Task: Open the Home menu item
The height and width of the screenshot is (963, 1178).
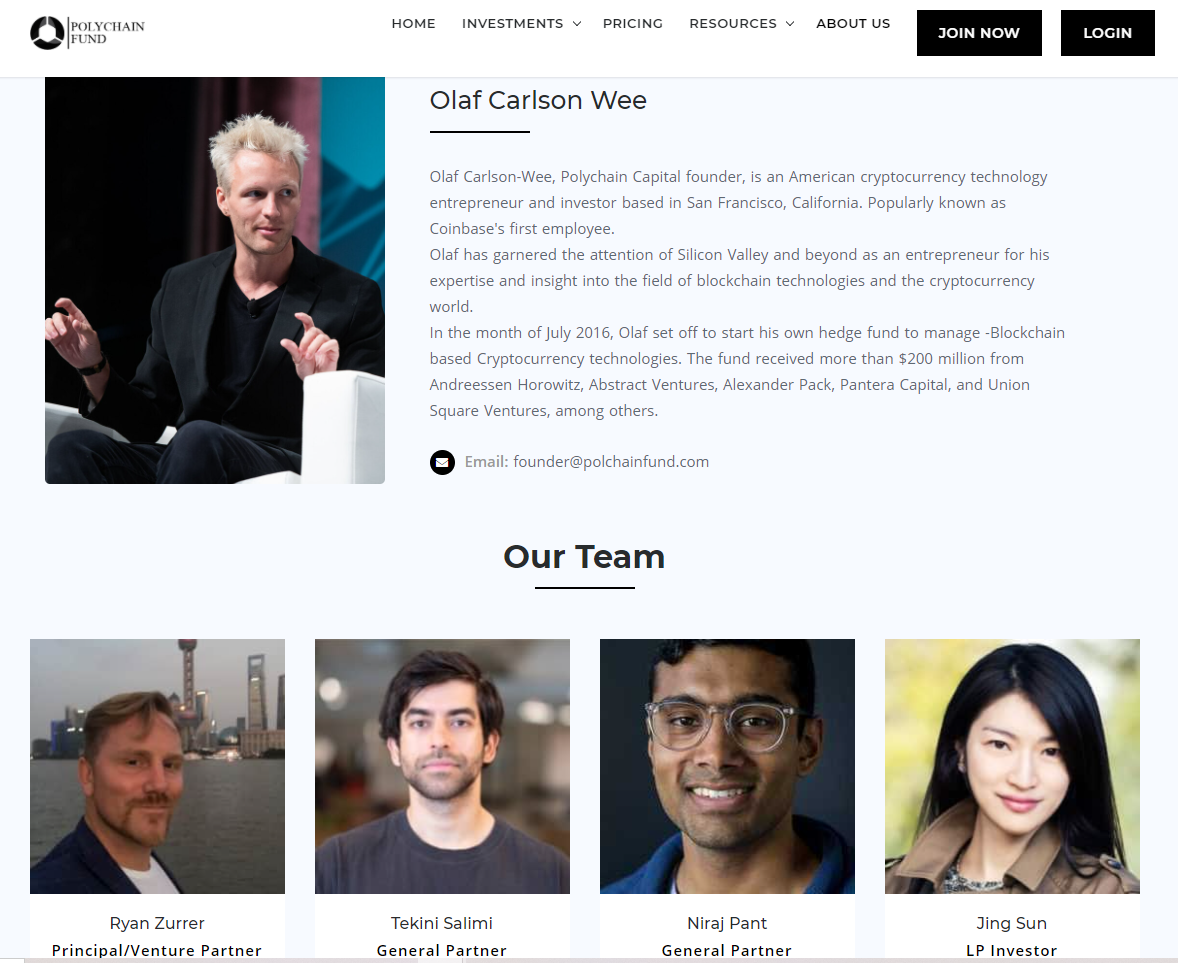Action: [x=413, y=23]
